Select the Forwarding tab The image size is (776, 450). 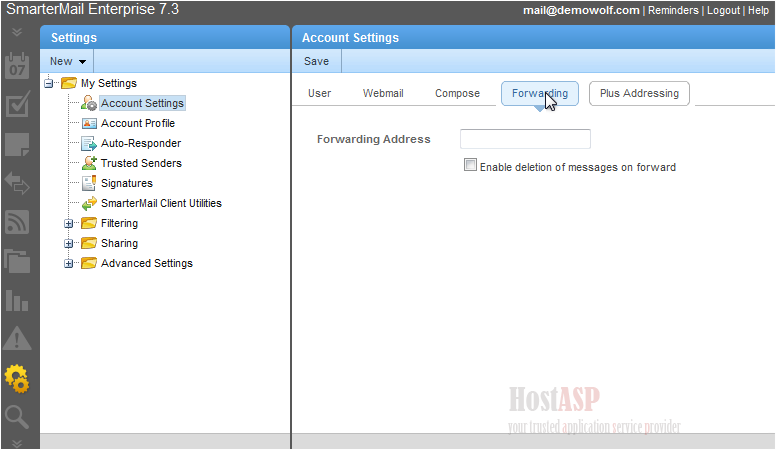[539, 93]
